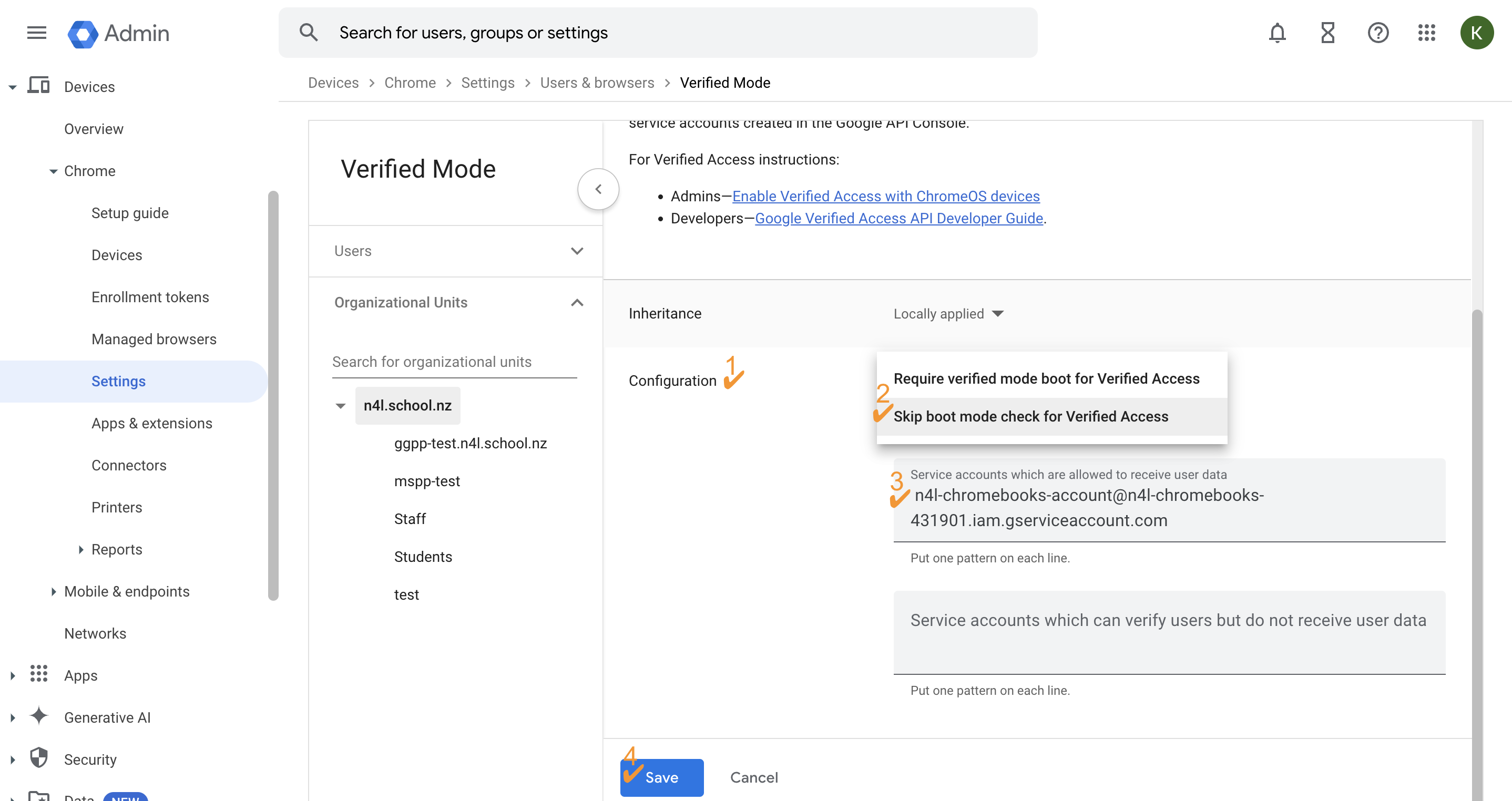Open Enable Verified Access with ChromeOS devices link

(886, 196)
